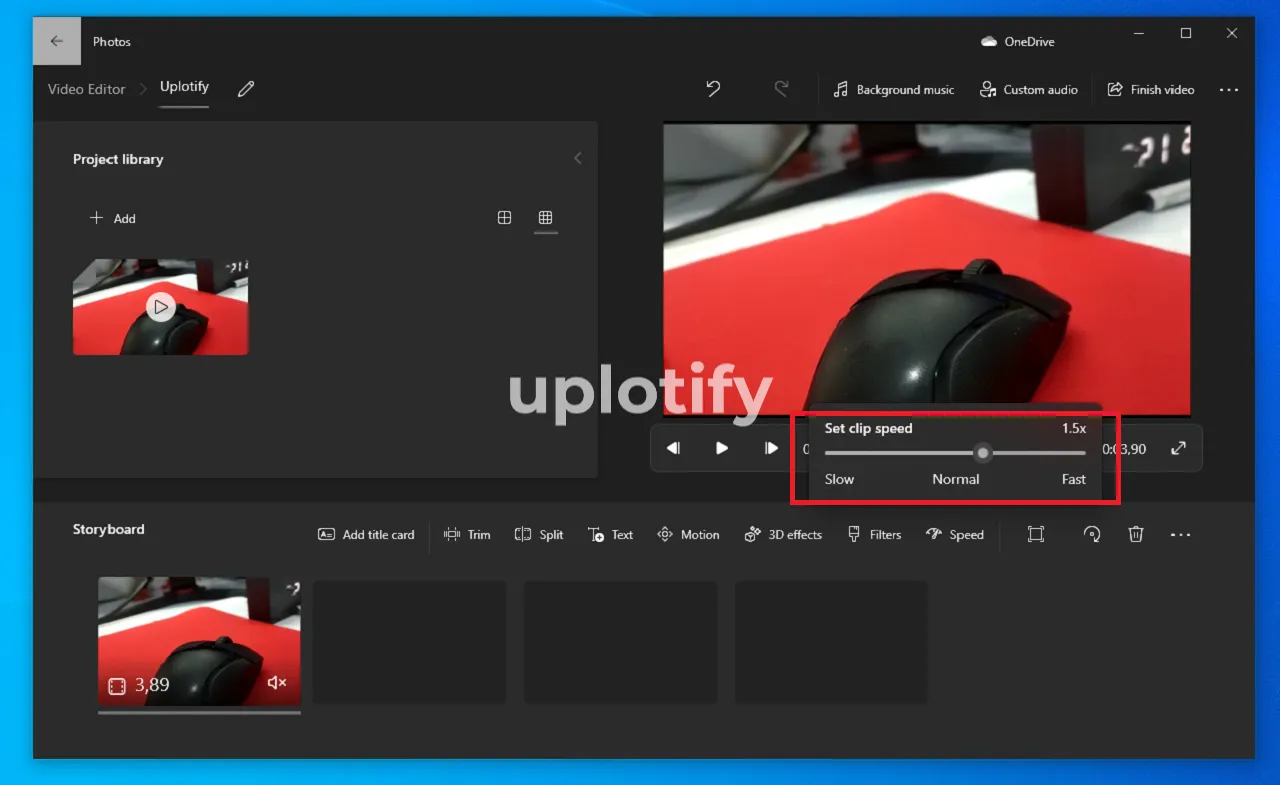The image size is (1280, 785).
Task: Click the Project library heading
Action: pos(118,159)
